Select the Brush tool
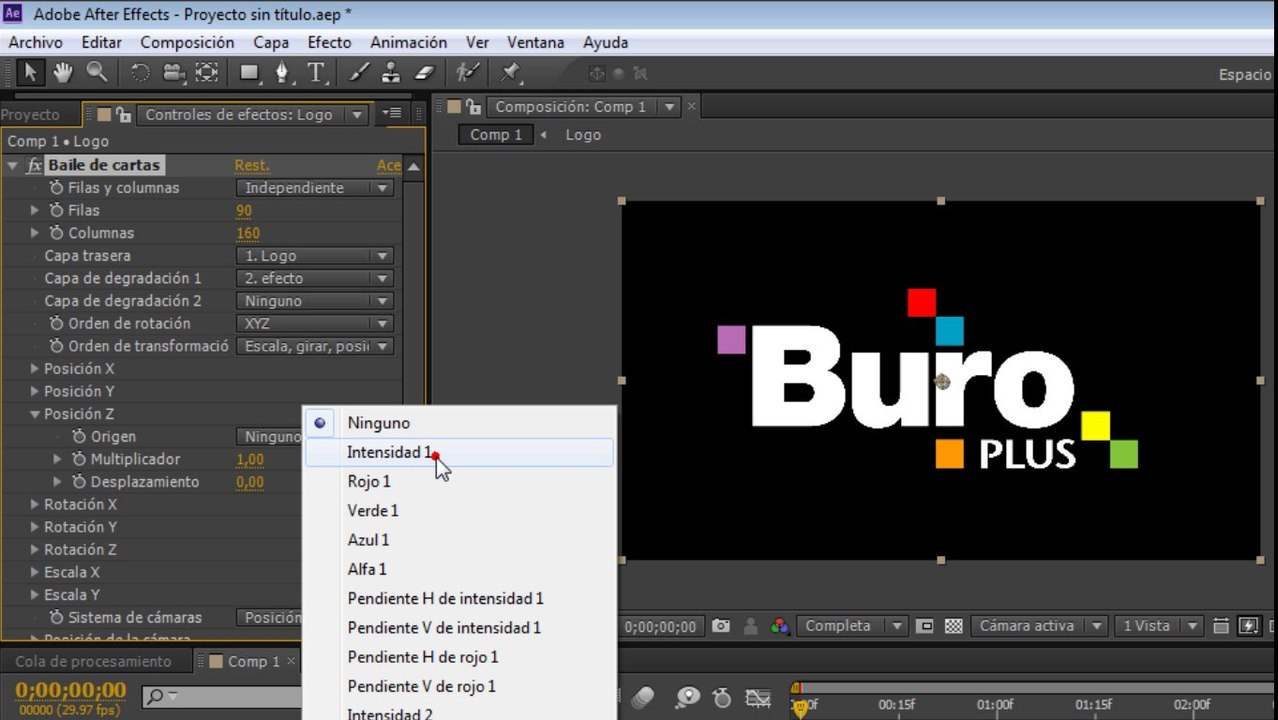This screenshot has width=1278, height=720. [x=359, y=72]
